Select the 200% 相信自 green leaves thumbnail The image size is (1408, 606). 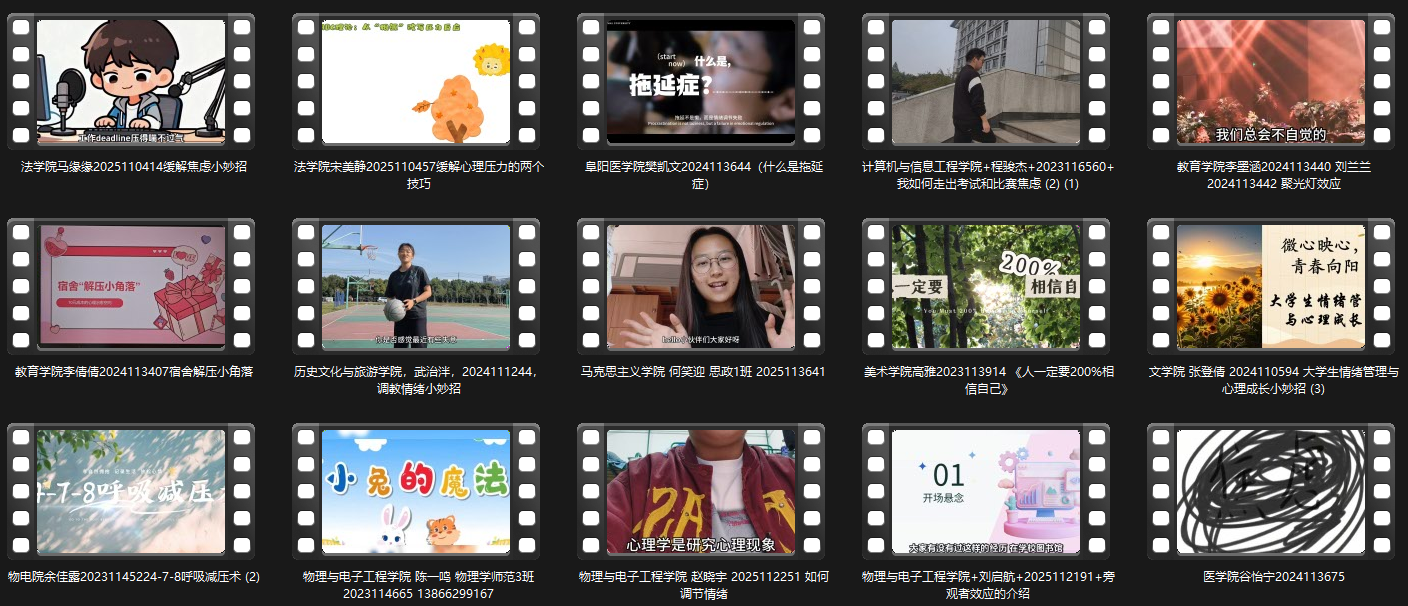pyautogui.click(x=986, y=286)
